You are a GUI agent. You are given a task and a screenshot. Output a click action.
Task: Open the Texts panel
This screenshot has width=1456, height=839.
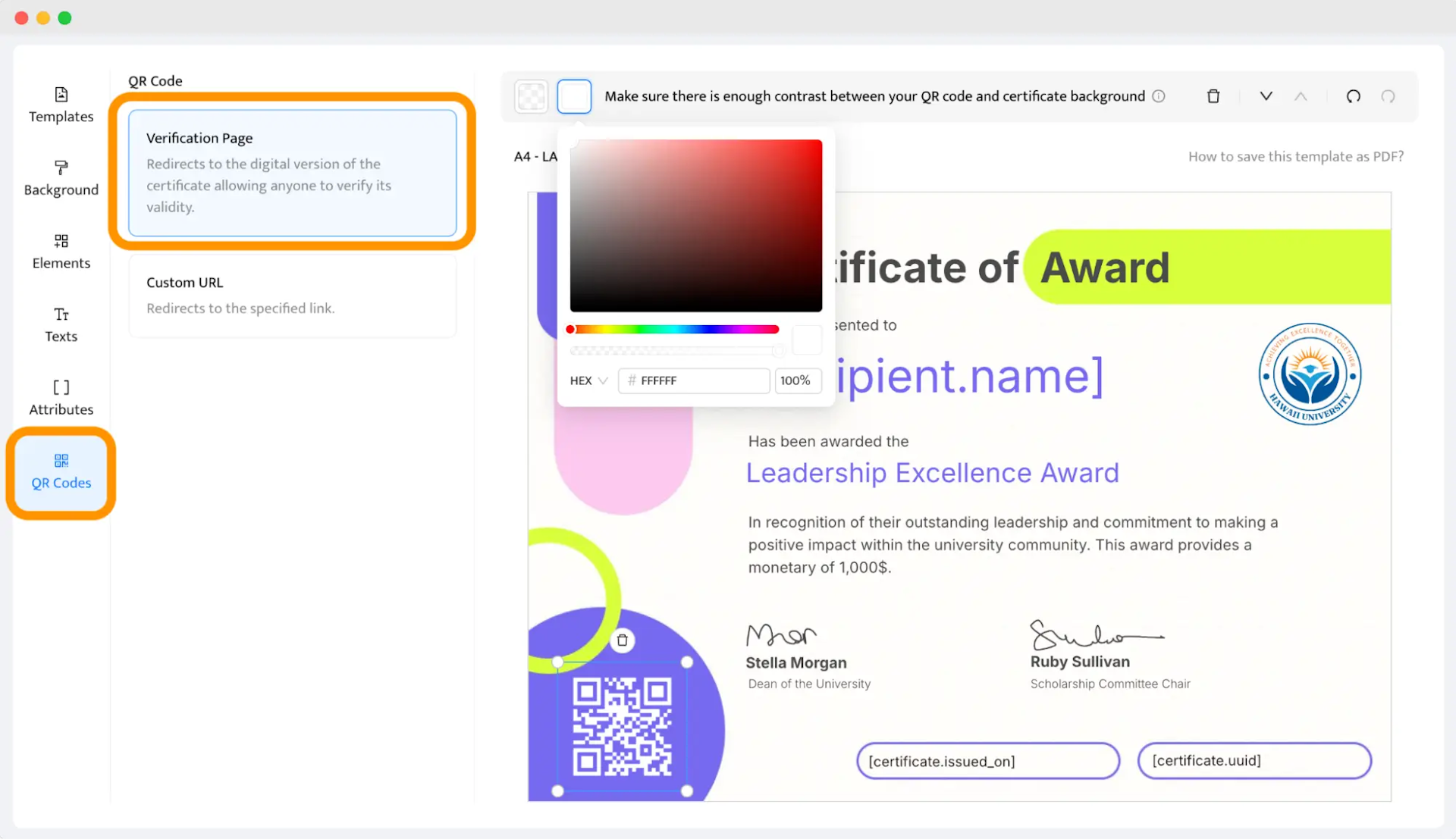tap(61, 324)
